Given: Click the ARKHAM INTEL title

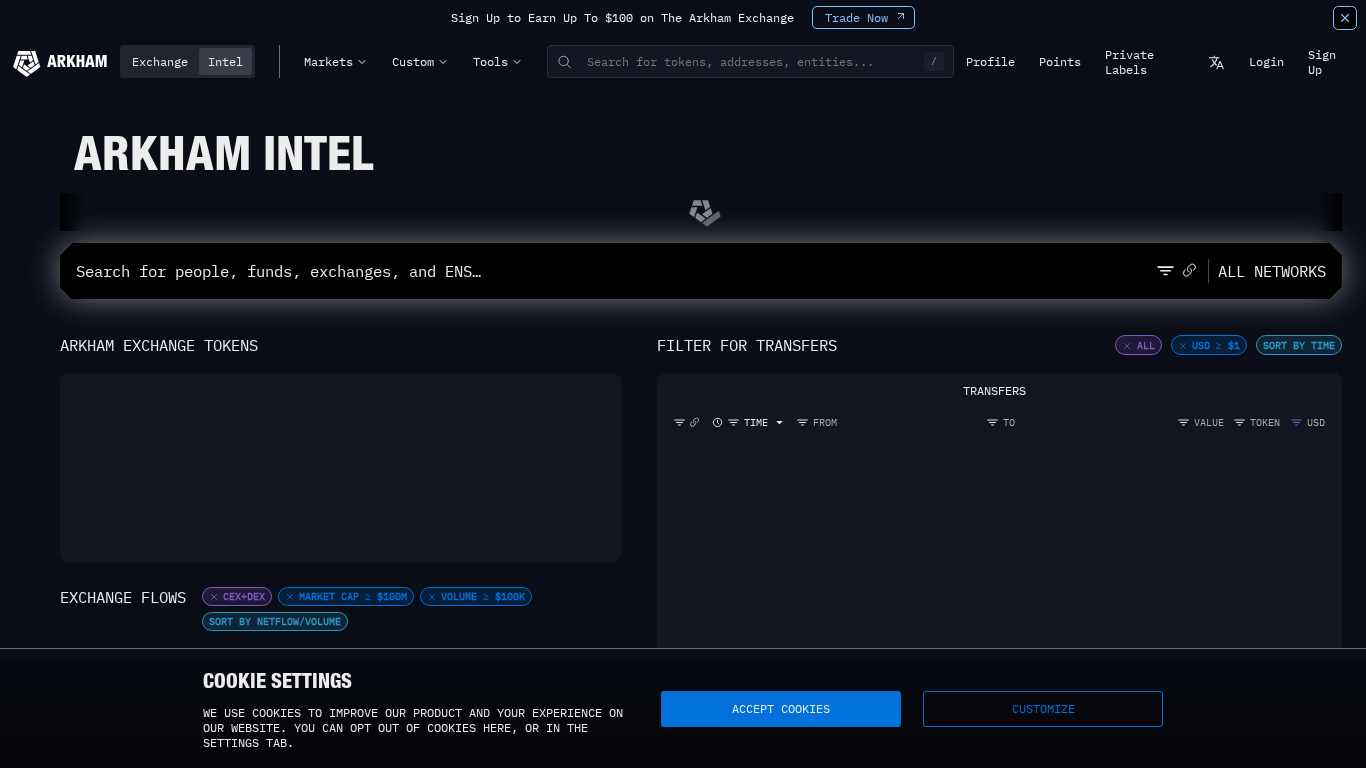Looking at the screenshot, I should click(224, 154).
